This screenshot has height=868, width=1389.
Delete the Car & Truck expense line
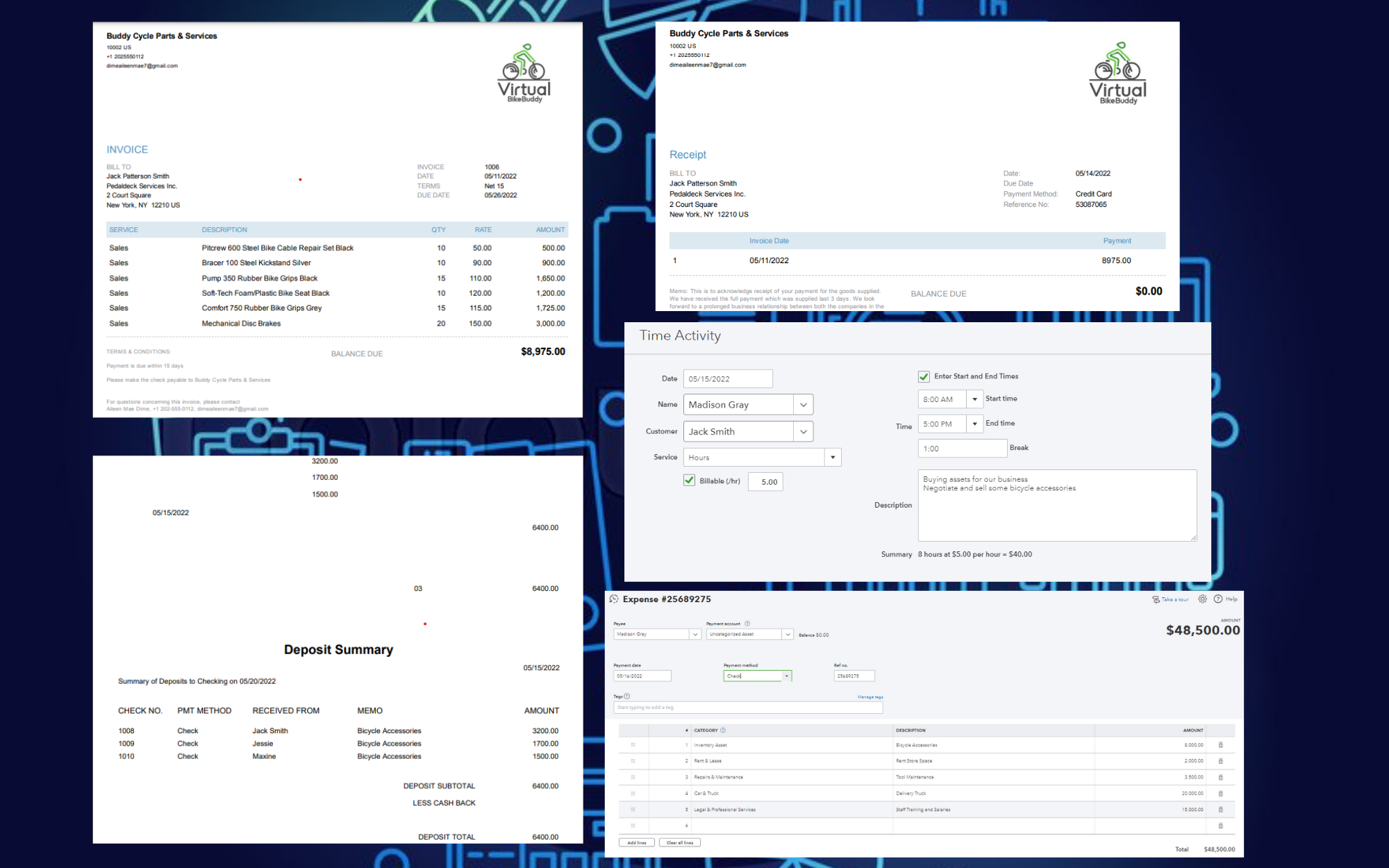tap(1220, 794)
